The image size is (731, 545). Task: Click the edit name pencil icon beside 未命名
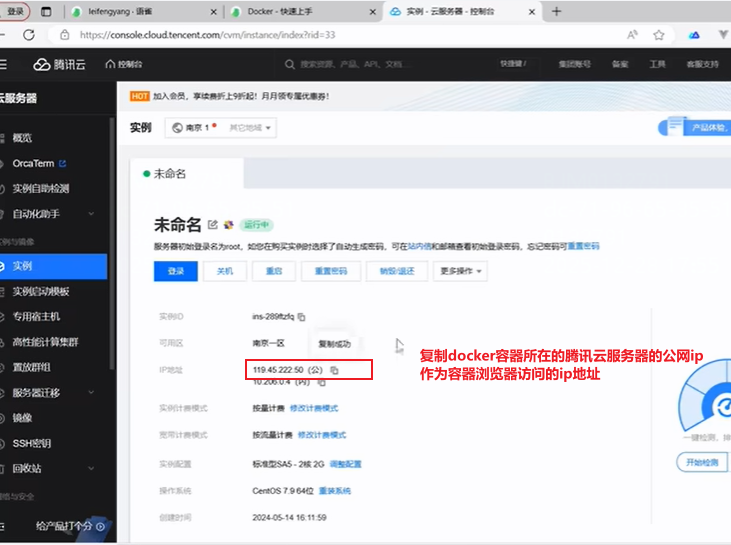click(213, 225)
